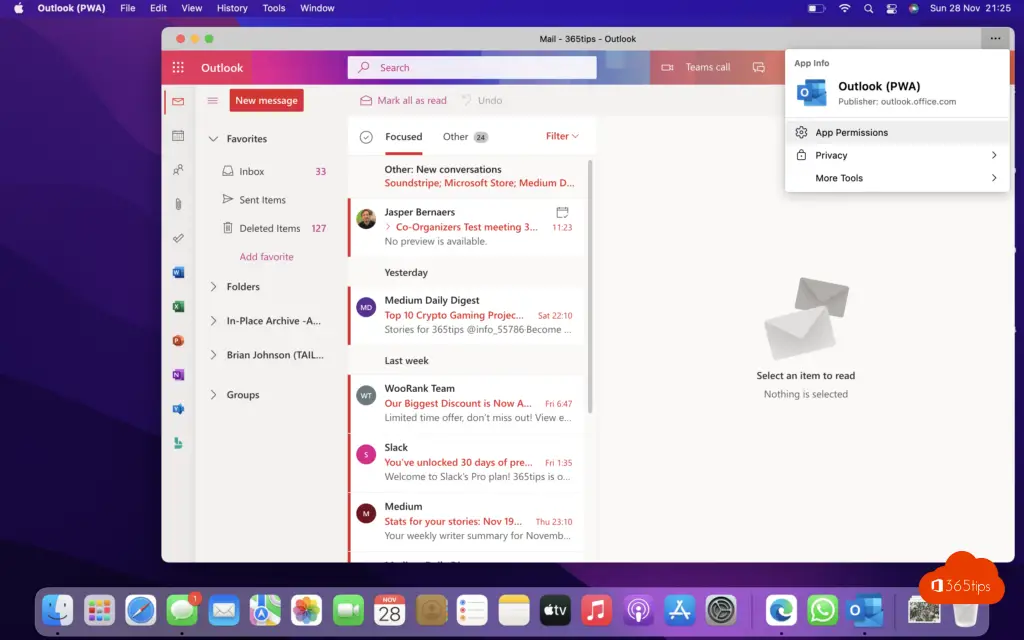The image size is (1024, 640).
Task: Click the Teams call video icon
Action: click(667, 67)
